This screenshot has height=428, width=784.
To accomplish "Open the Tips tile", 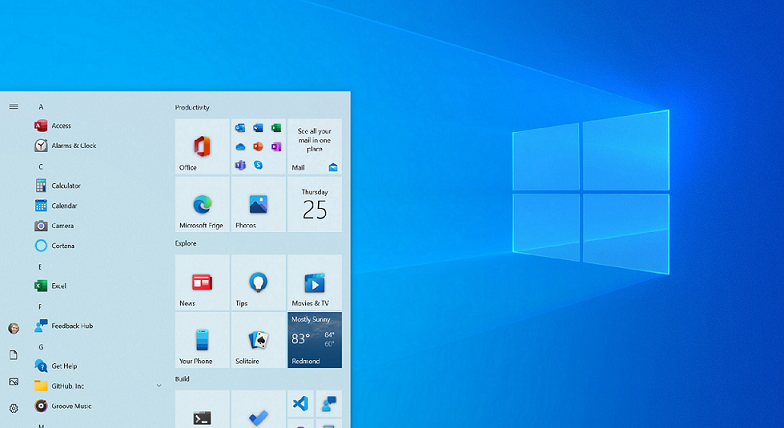I will click(x=258, y=282).
